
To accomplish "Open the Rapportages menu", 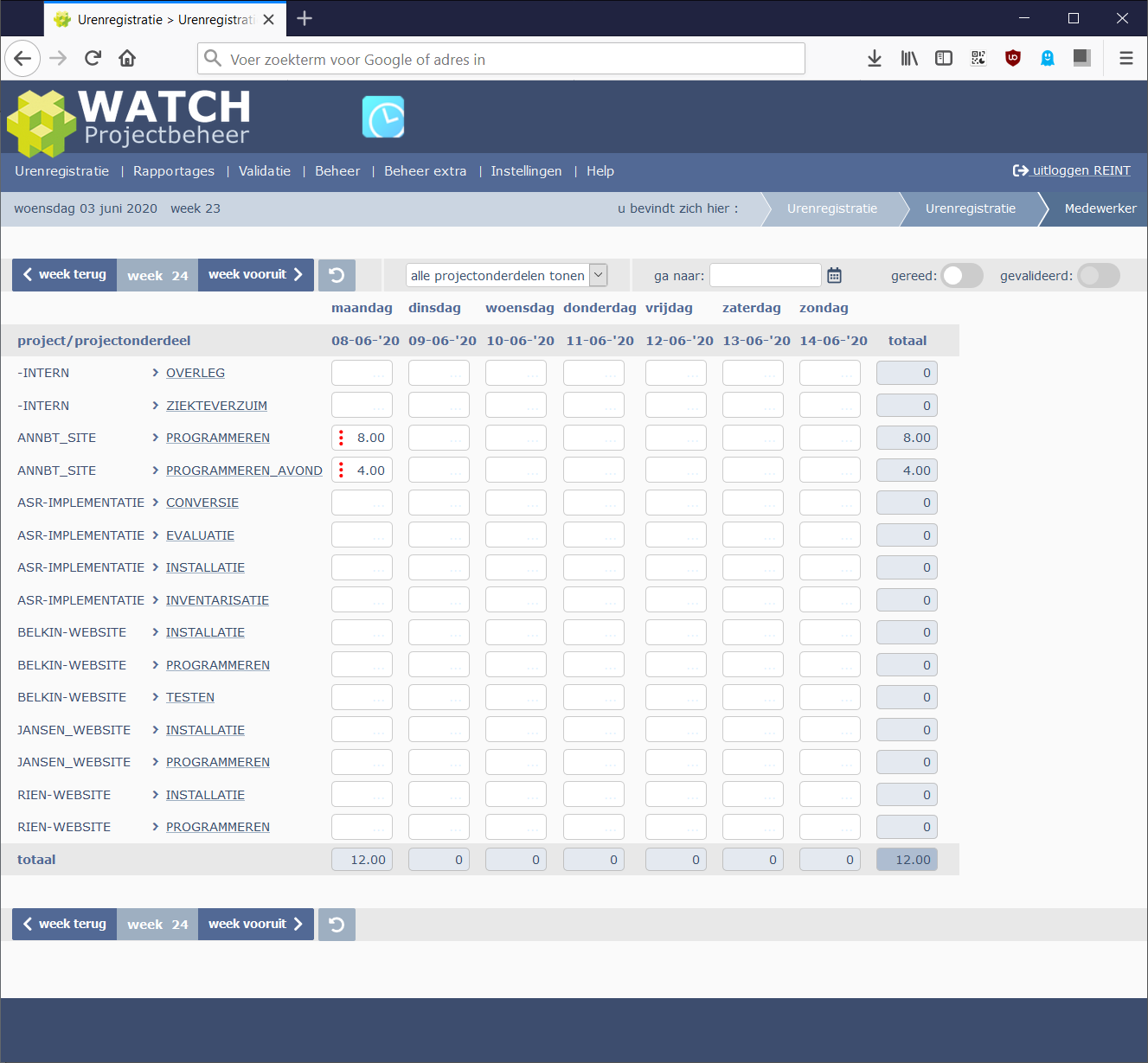I will click(174, 171).
